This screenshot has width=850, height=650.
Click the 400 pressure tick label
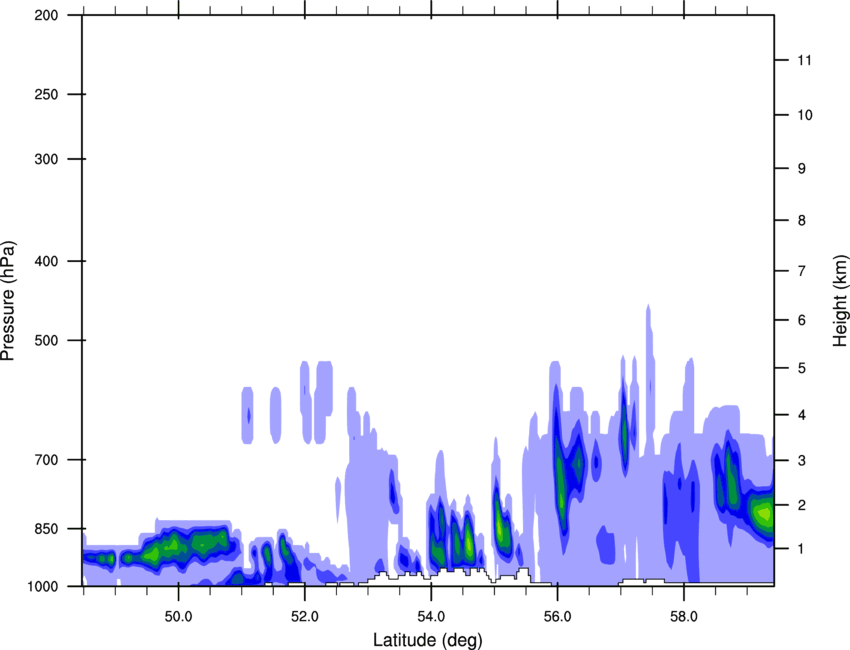click(x=46, y=261)
